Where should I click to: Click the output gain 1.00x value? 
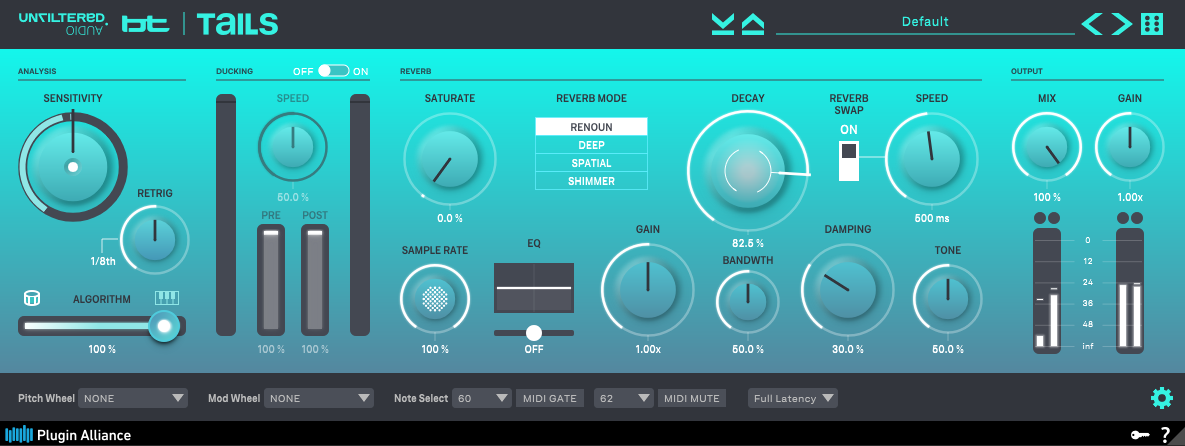(x=1130, y=197)
